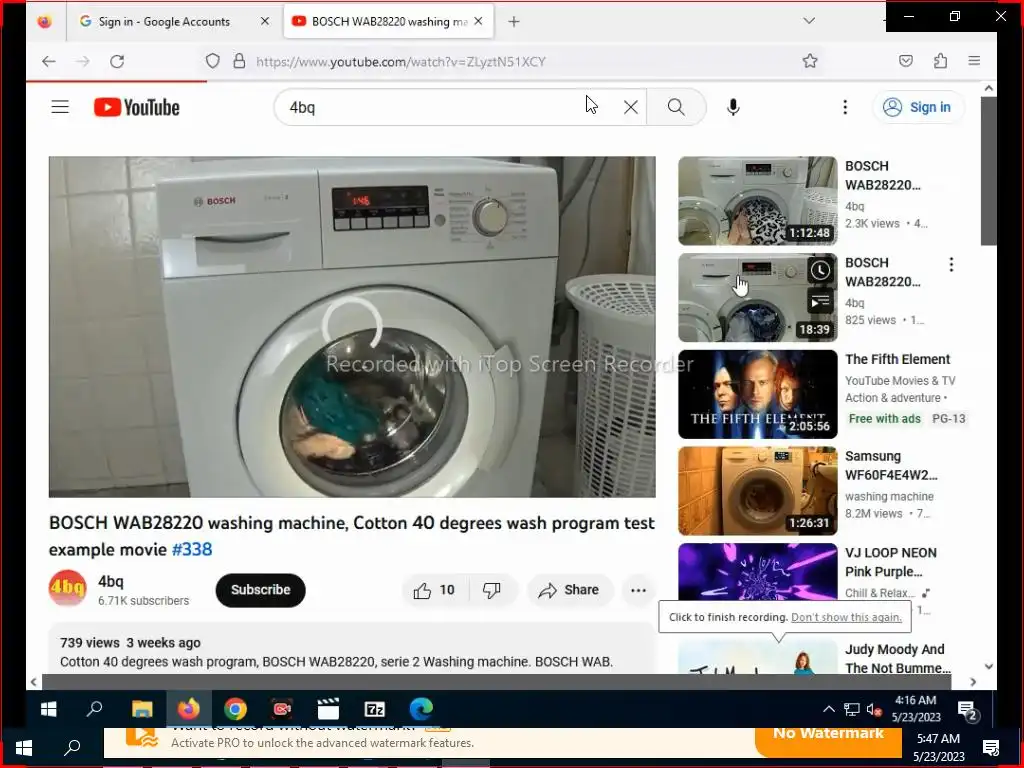
Task: Click the site padlock icon
Action: point(240,61)
